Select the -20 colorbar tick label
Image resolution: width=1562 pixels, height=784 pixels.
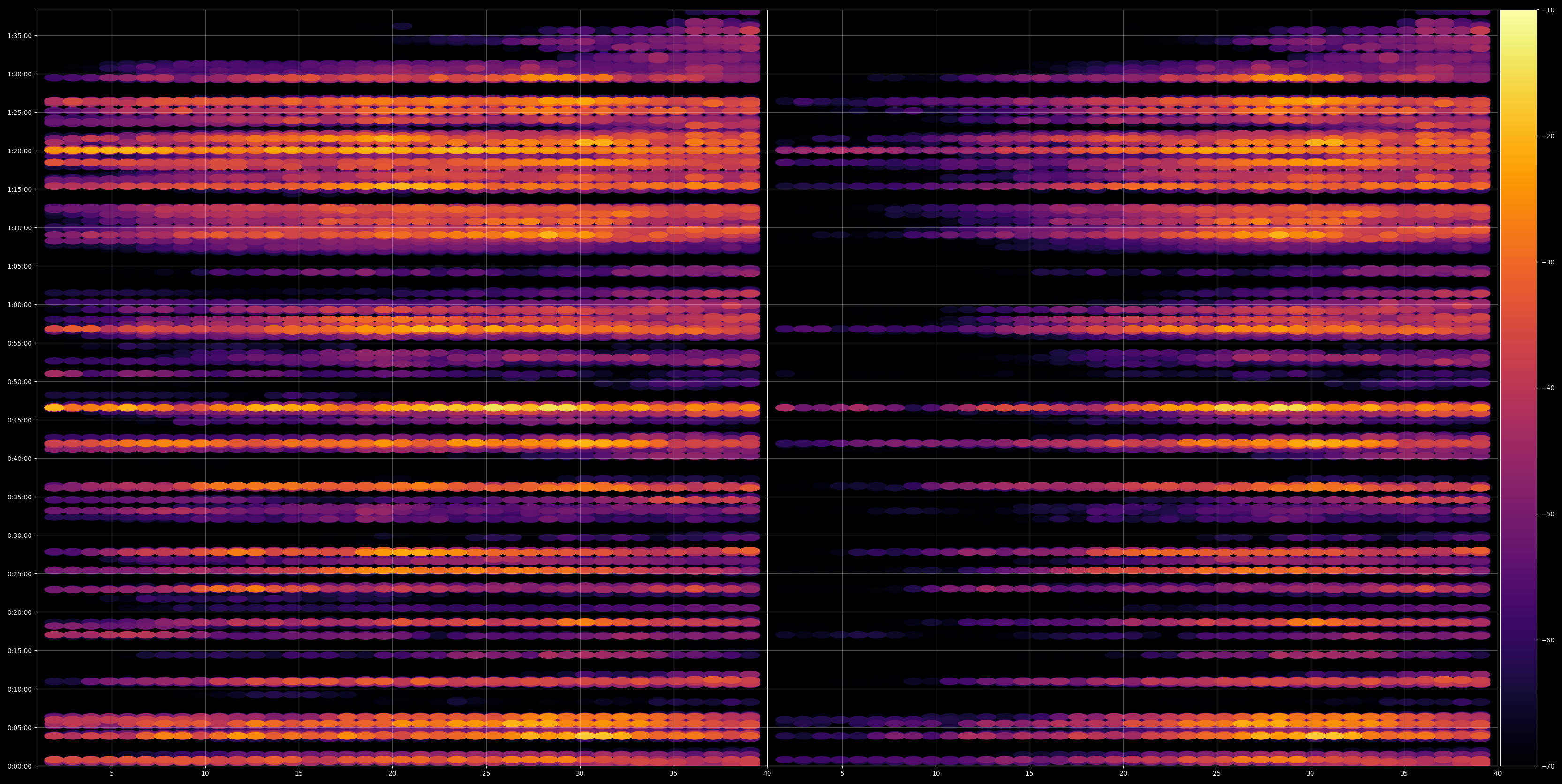click(1548, 136)
